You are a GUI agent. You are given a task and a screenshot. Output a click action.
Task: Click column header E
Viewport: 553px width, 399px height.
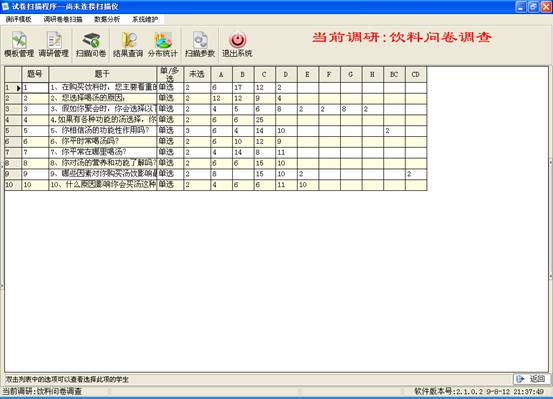pyautogui.click(x=308, y=74)
